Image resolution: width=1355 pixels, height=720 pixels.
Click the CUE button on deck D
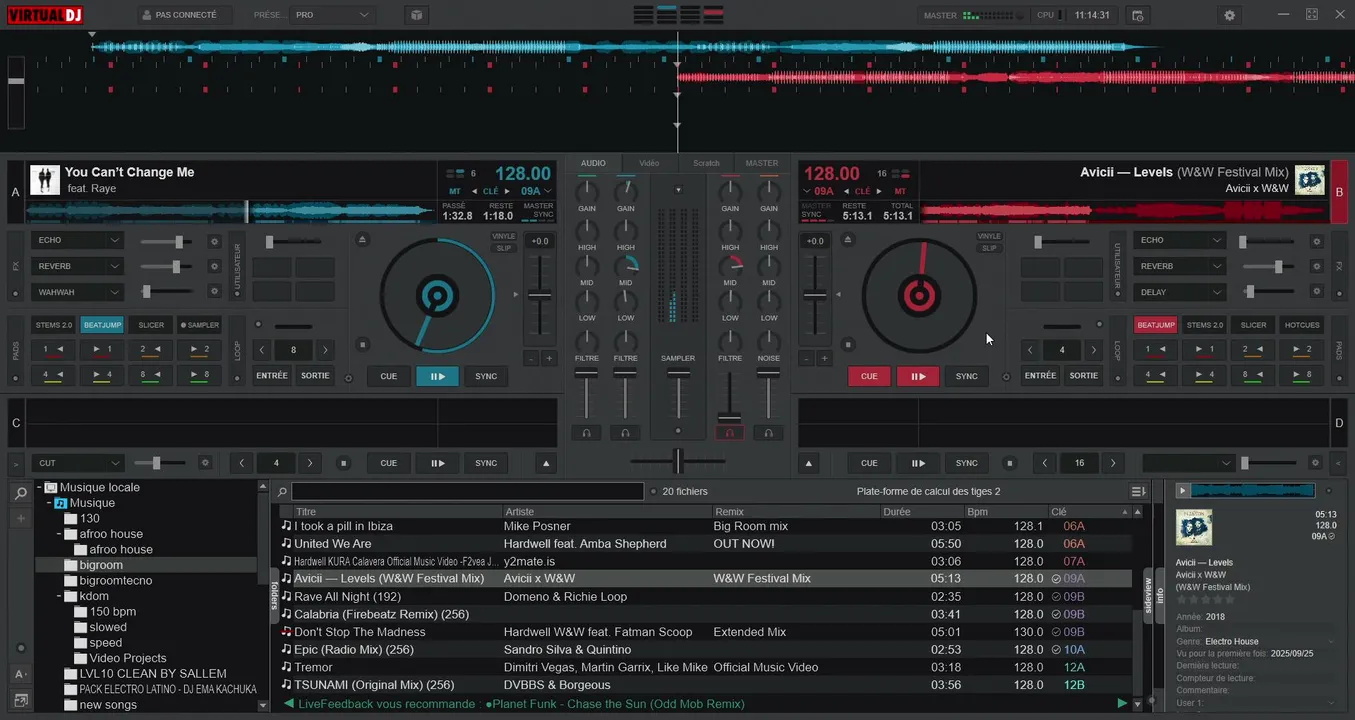(x=869, y=463)
